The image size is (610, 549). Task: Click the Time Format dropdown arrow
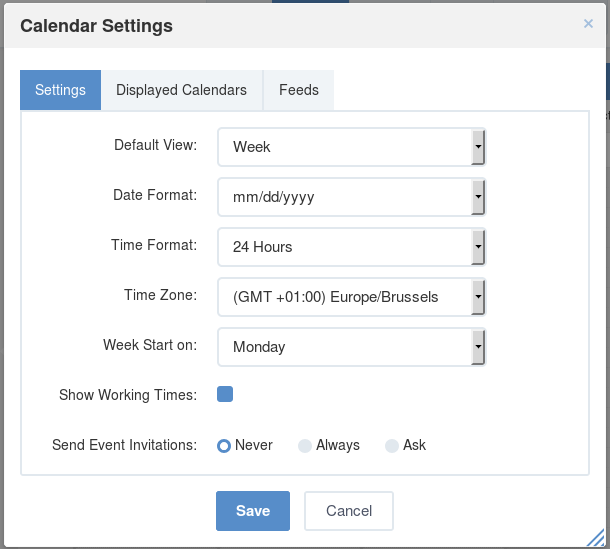click(478, 247)
